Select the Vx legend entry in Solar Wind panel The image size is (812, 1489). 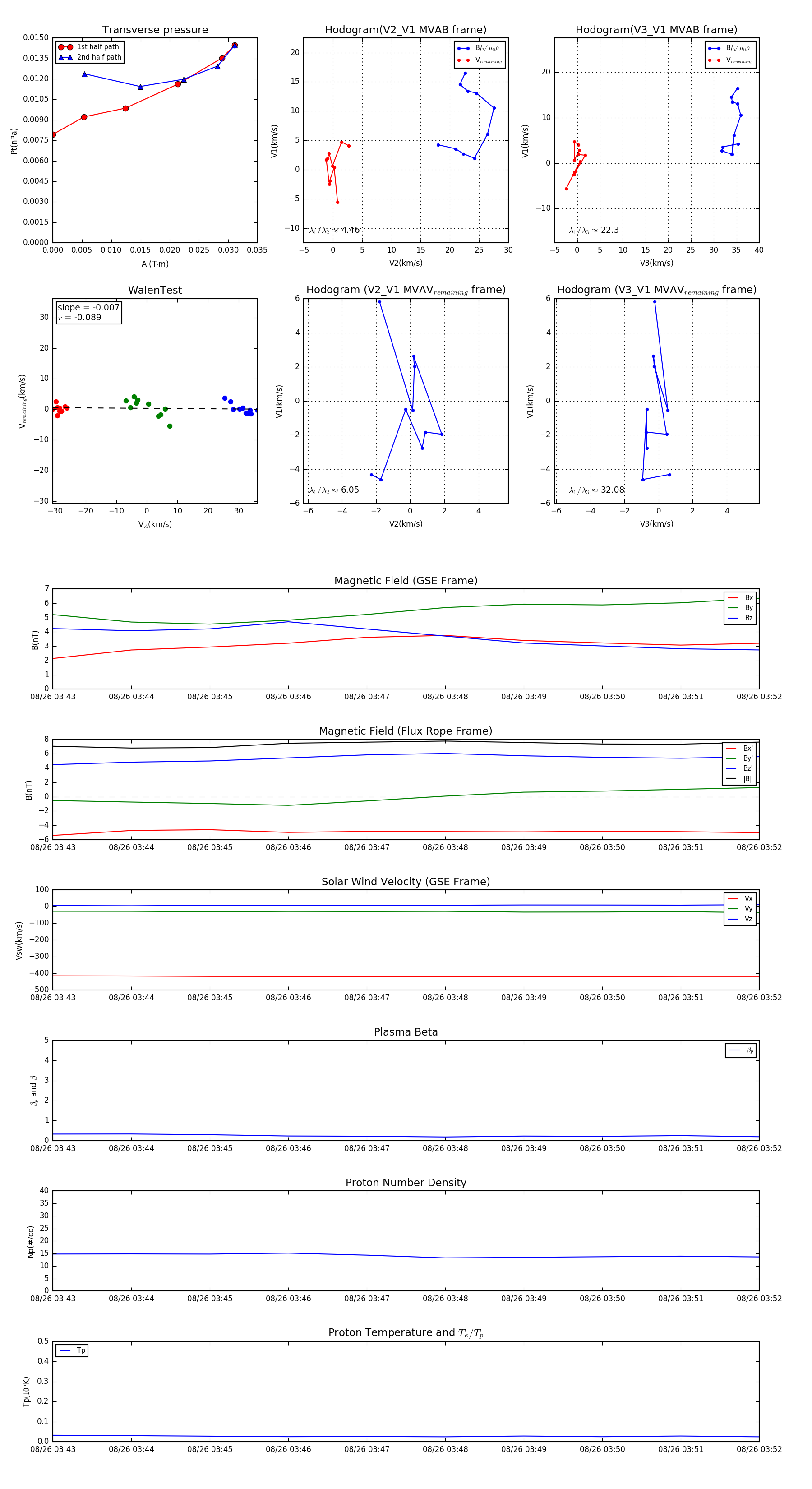coord(740,898)
